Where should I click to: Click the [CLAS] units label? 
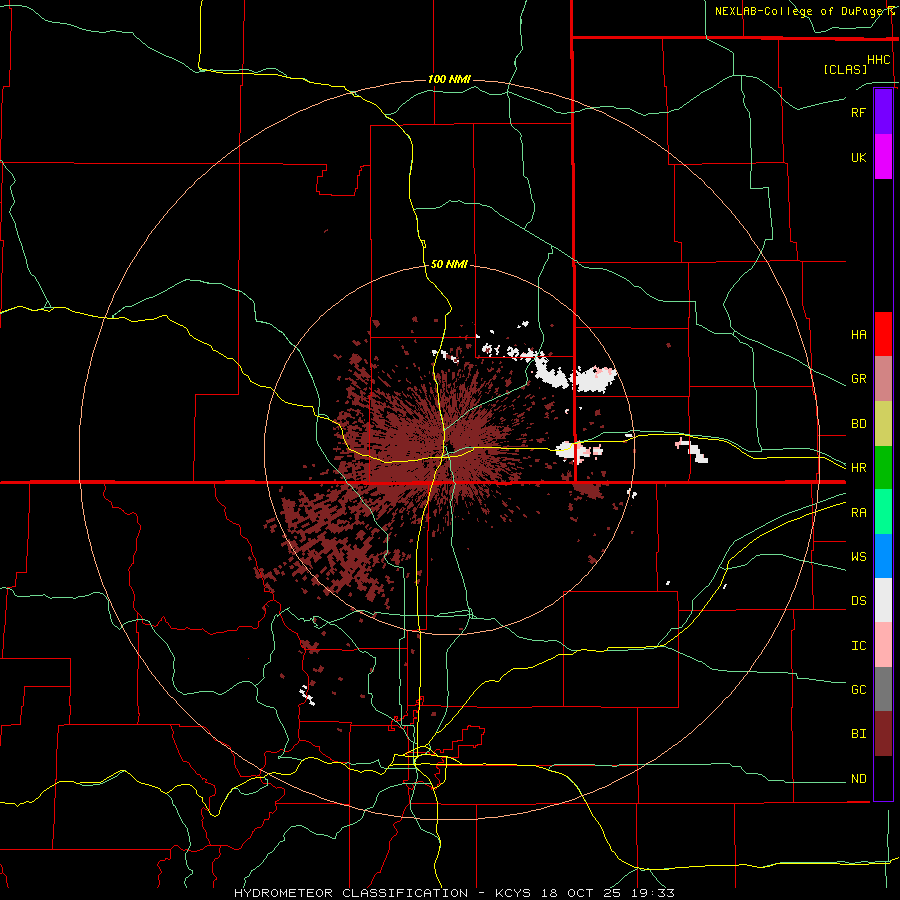845,70
